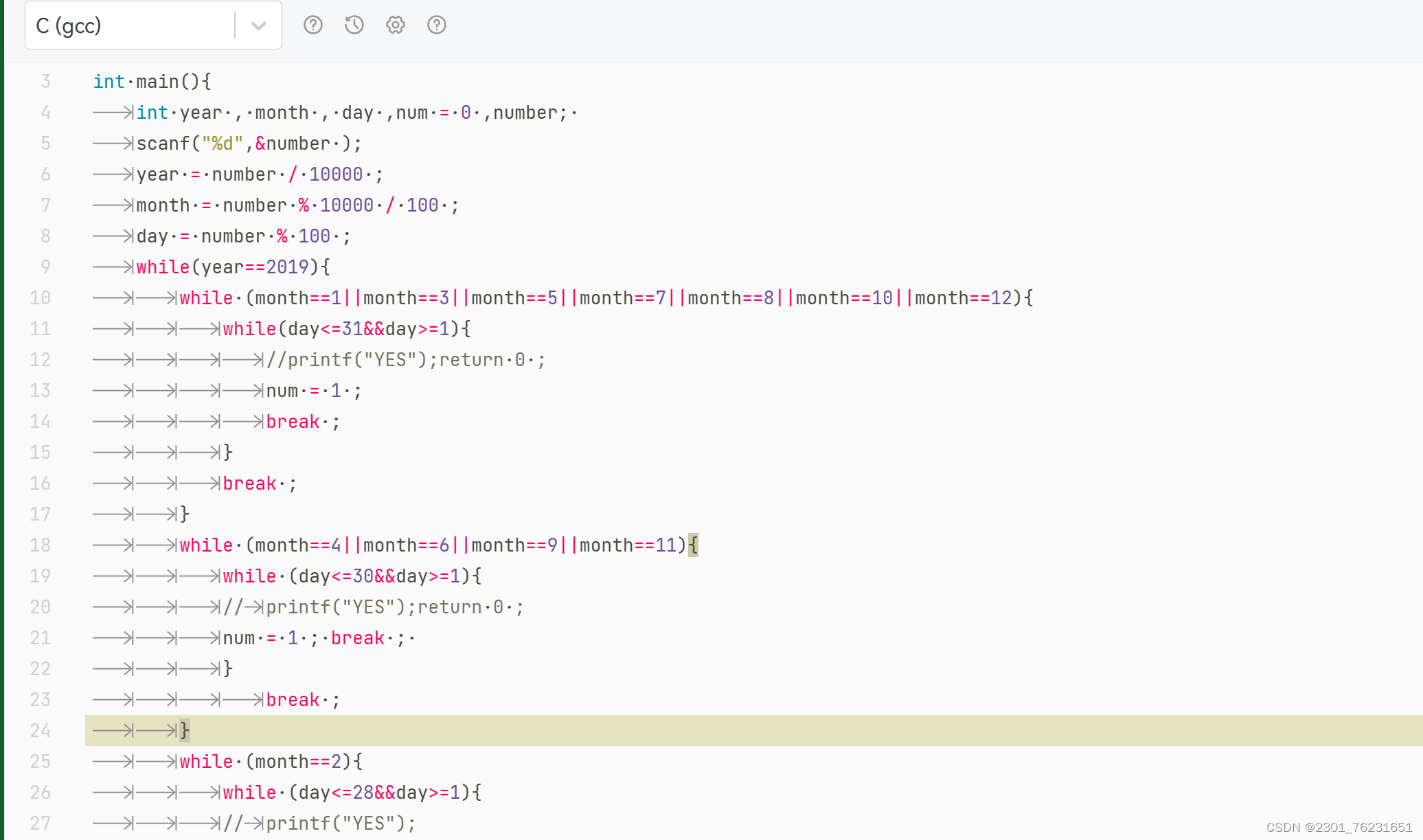Click the chevron arrow in the language dropdown
The width and height of the screenshot is (1423, 840).
(x=258, y=26)
